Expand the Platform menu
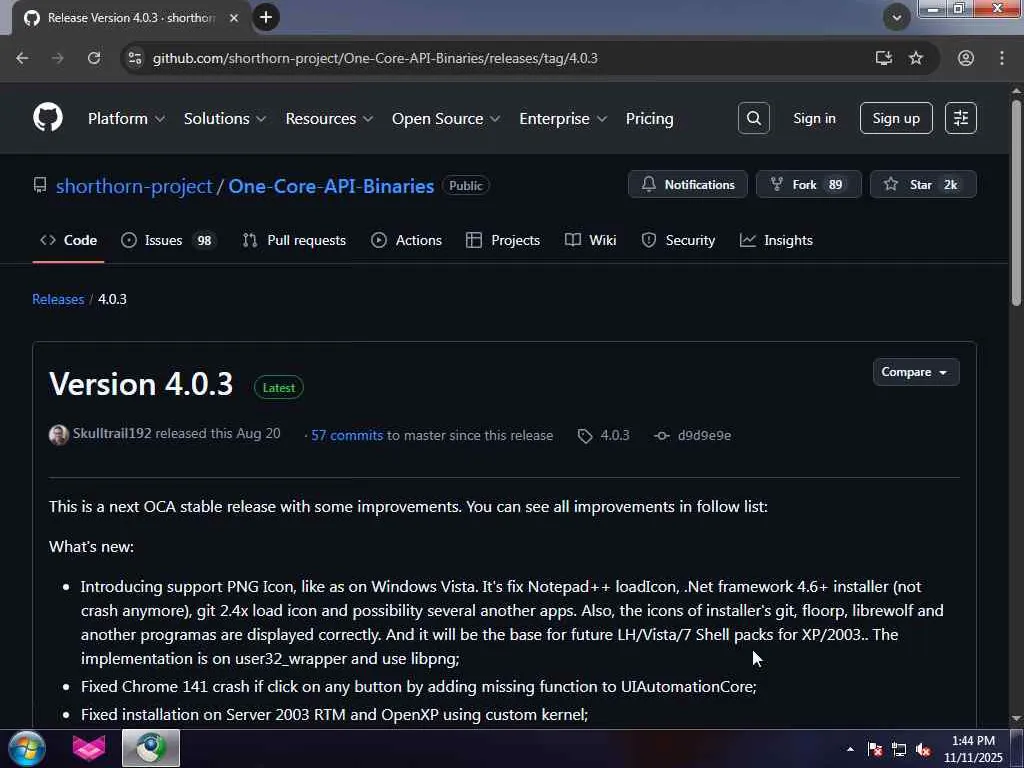This screenshot has width=1024, height=768. point(126,119)
